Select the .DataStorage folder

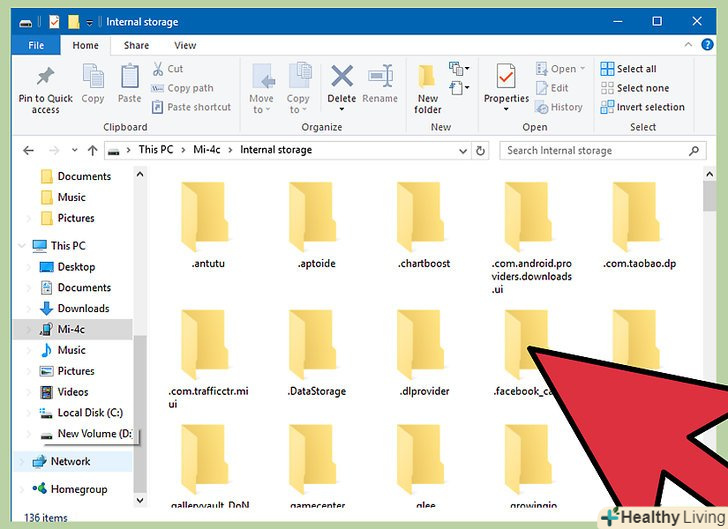tap(316, 353)
